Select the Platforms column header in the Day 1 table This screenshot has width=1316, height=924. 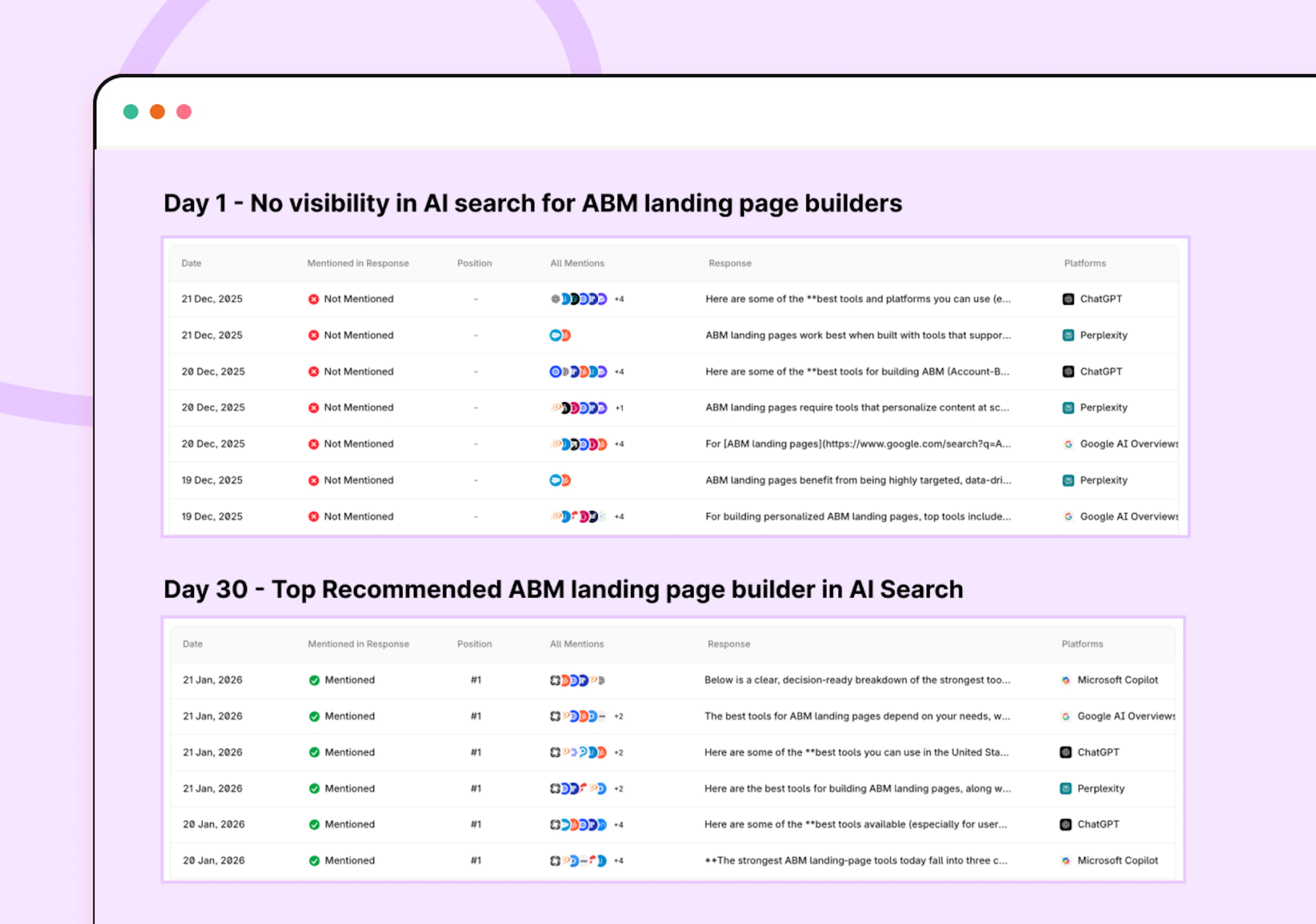1085,263
